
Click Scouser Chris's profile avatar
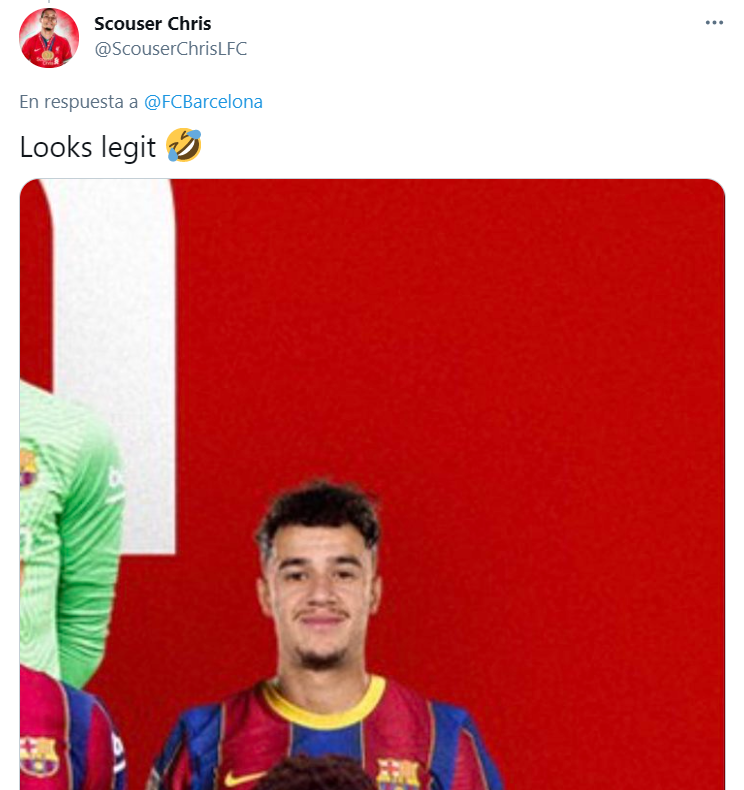[48, 37]
